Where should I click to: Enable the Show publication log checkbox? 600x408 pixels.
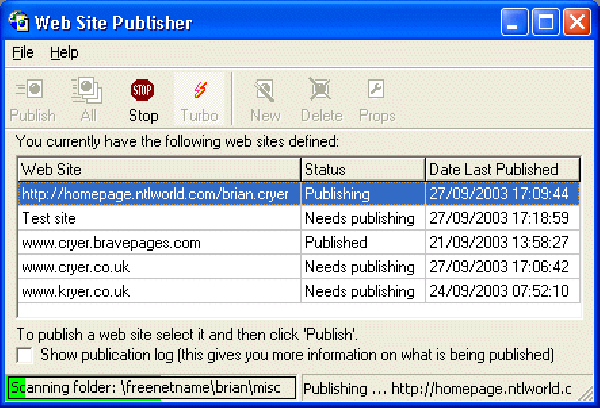click(25, 355)
